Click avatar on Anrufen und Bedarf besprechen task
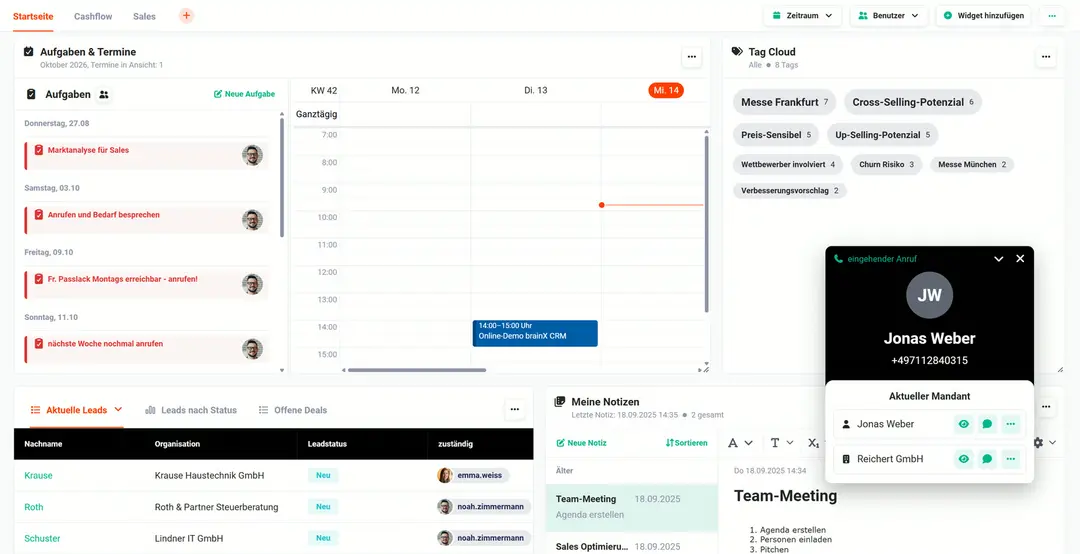The height and width of the screenshot is (554, 1080). click(x=252, y=220)
